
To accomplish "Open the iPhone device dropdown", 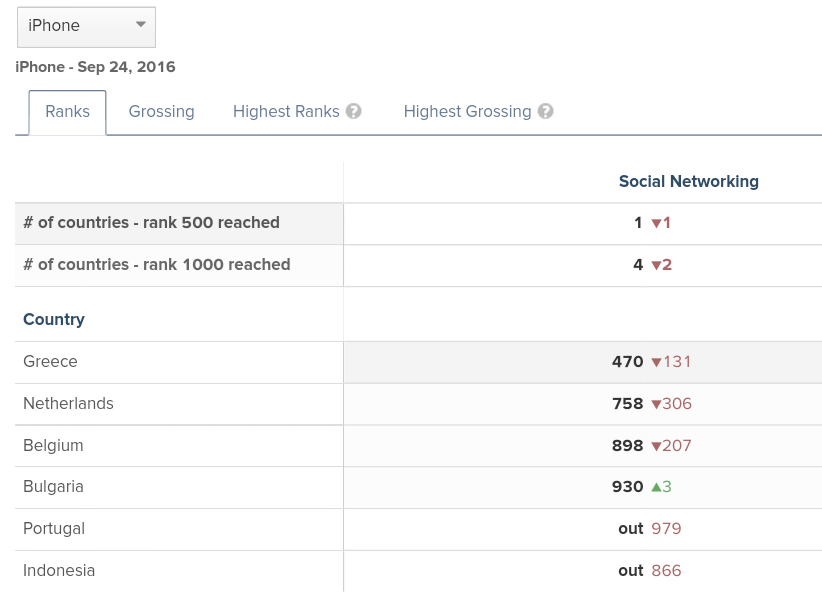I will (x=86, y=26).
